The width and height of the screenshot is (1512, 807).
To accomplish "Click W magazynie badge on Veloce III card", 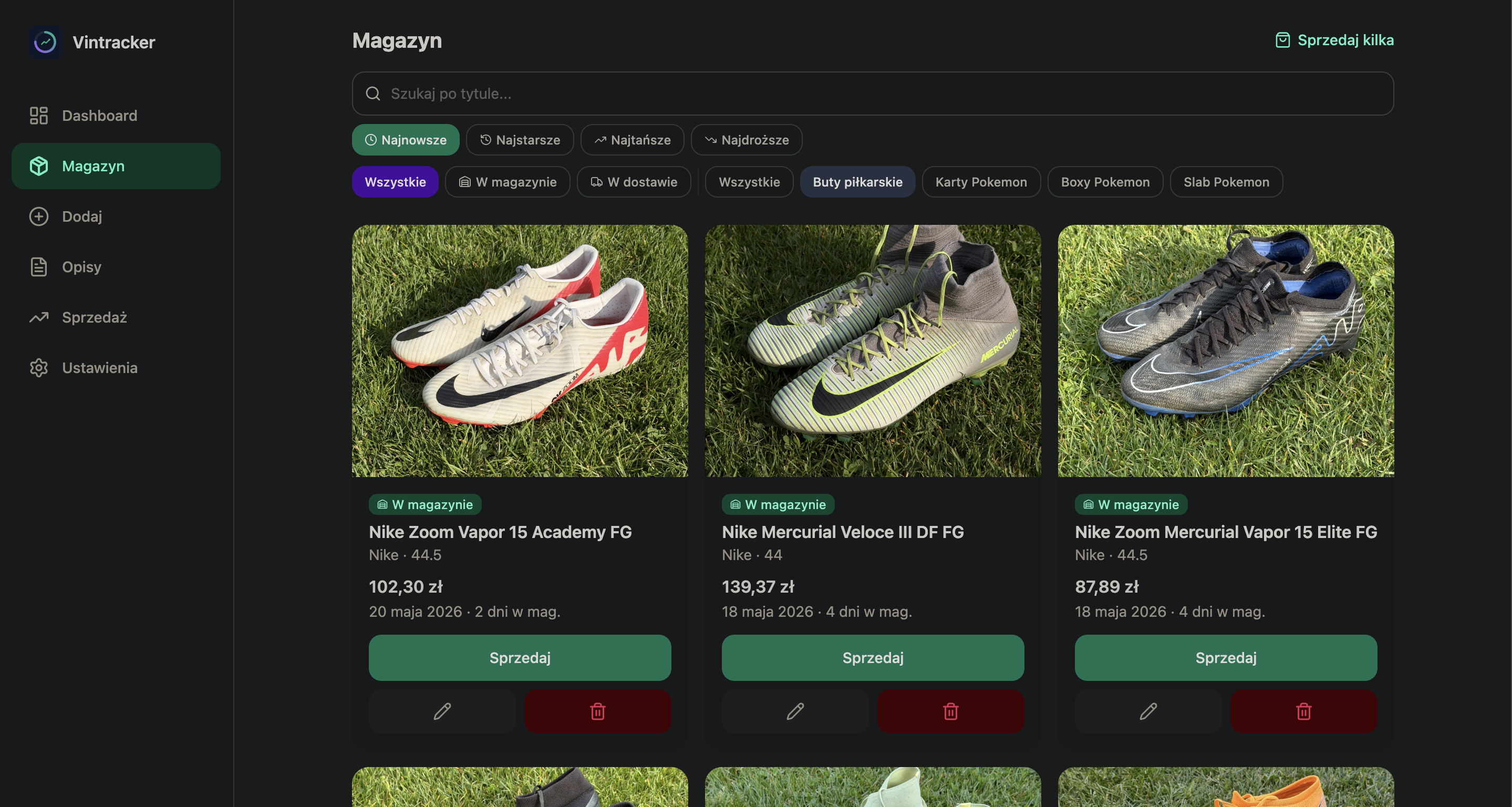I will click(778, 505).
